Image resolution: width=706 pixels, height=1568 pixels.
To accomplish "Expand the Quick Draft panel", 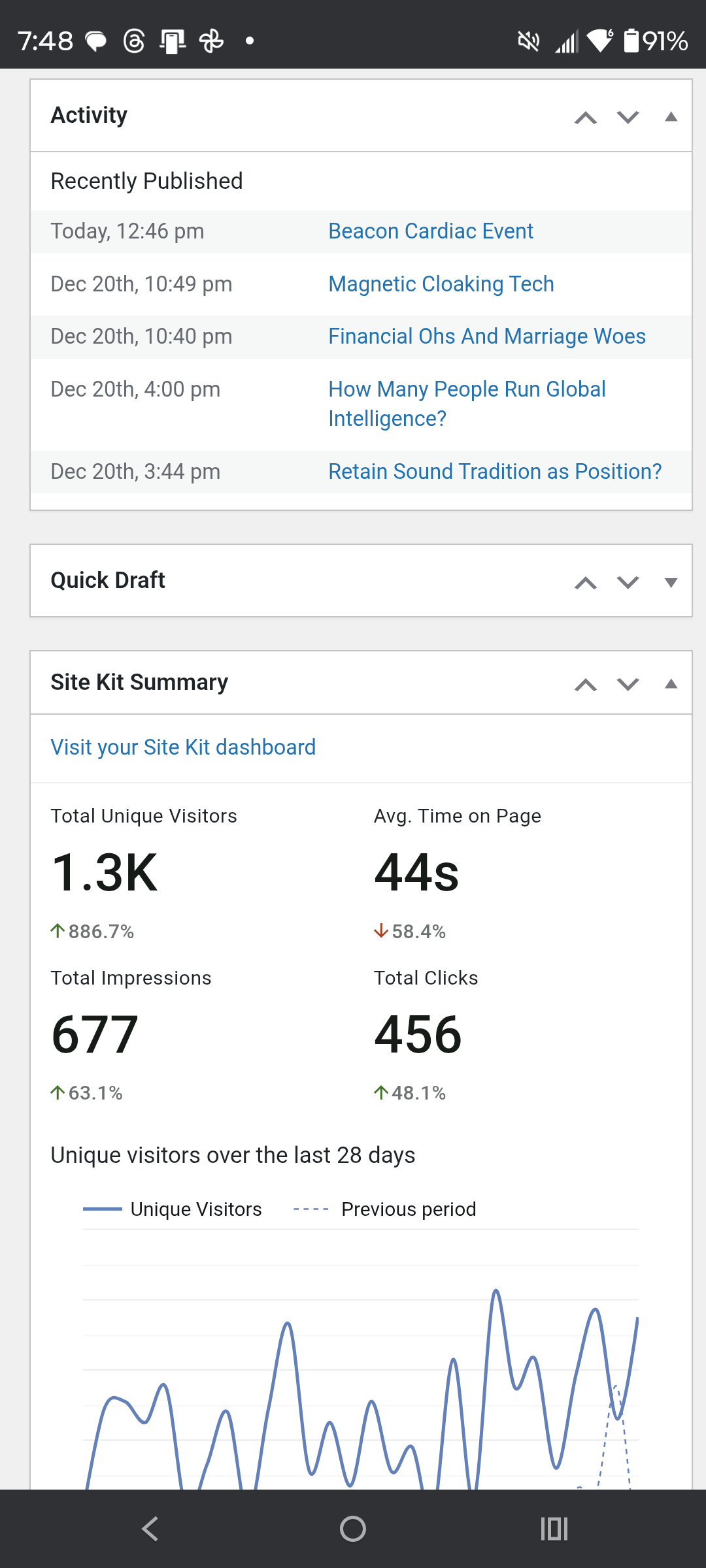I will 671,583.
